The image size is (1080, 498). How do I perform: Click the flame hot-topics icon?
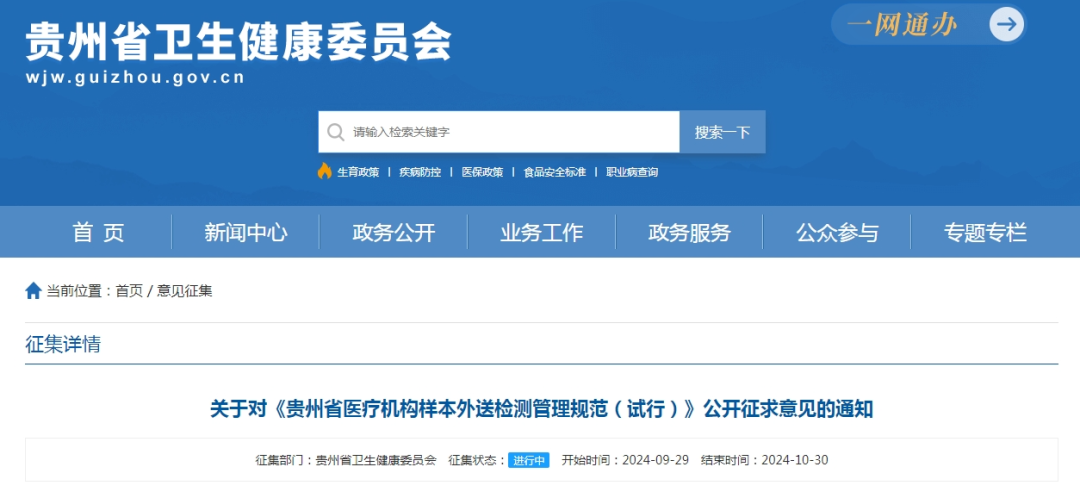point(324,171)
